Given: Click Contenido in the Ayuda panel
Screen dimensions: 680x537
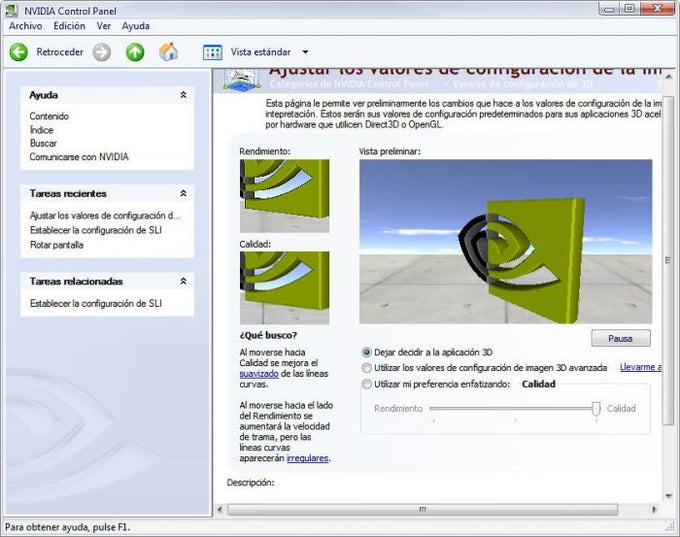Looking at the screenshot, I should point(49,116).
